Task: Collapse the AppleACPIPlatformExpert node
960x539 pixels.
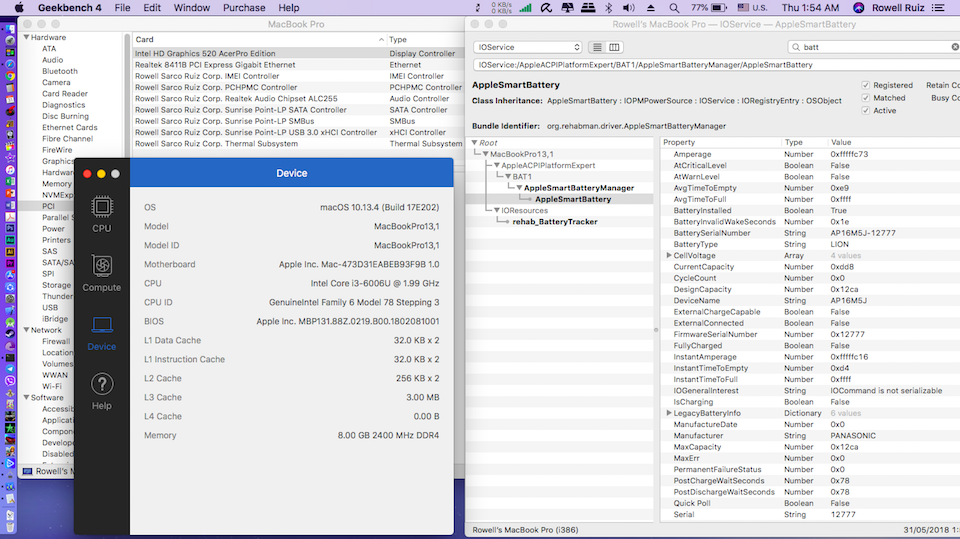Action: (x=497, y=165)
